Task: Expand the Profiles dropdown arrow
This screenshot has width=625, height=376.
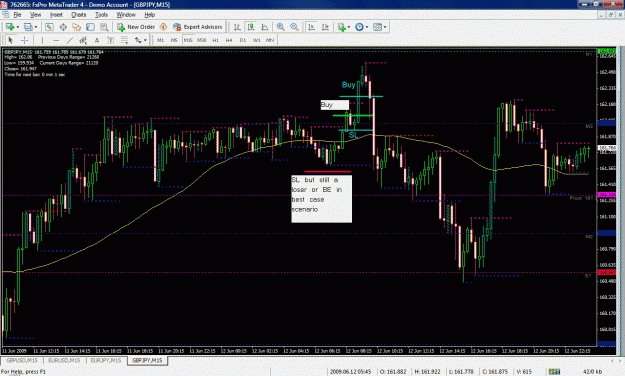Action: (36, 27)
